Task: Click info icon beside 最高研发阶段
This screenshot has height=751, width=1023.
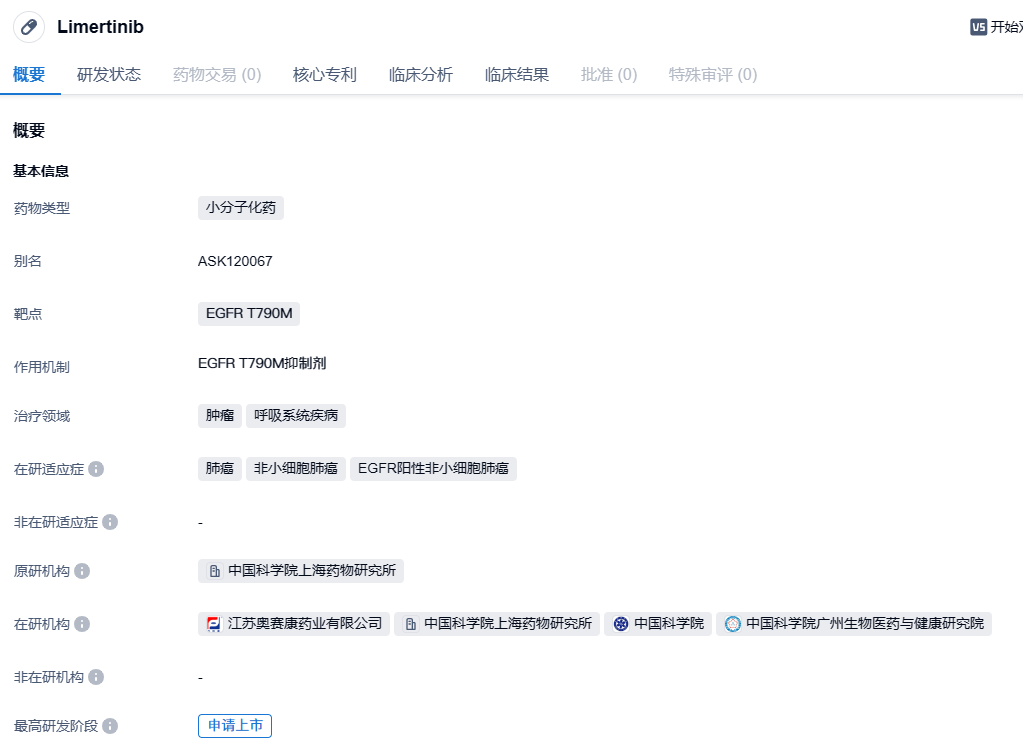Action: pyautogui.click(x=110, y=726)
